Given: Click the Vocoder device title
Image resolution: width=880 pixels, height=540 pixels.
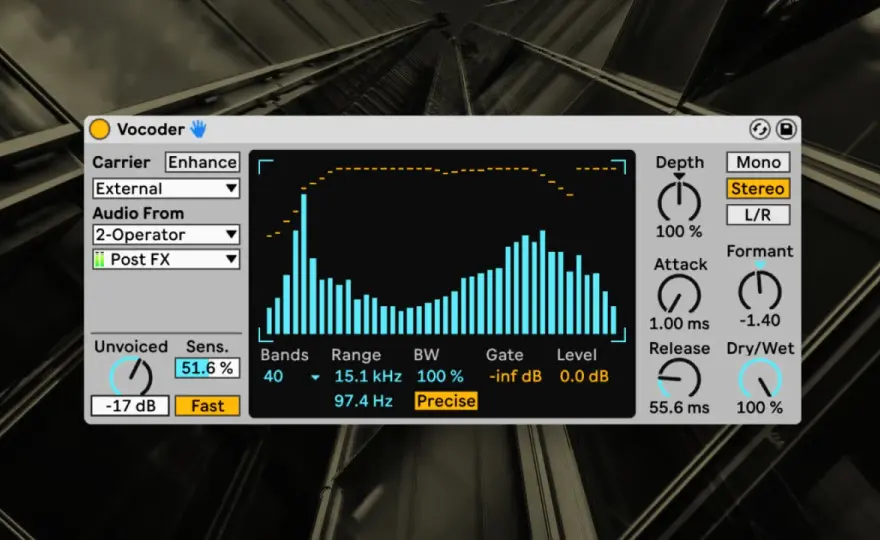Looking at the screenshot, I should 150,130.
